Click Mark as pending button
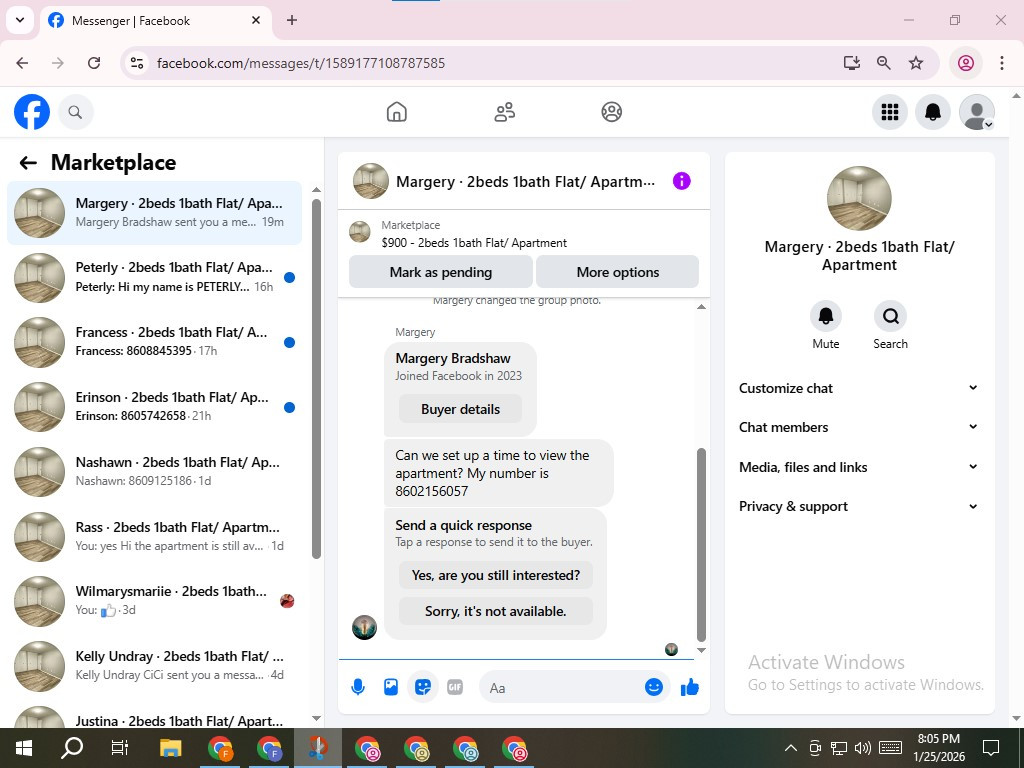 click(441, 272)
